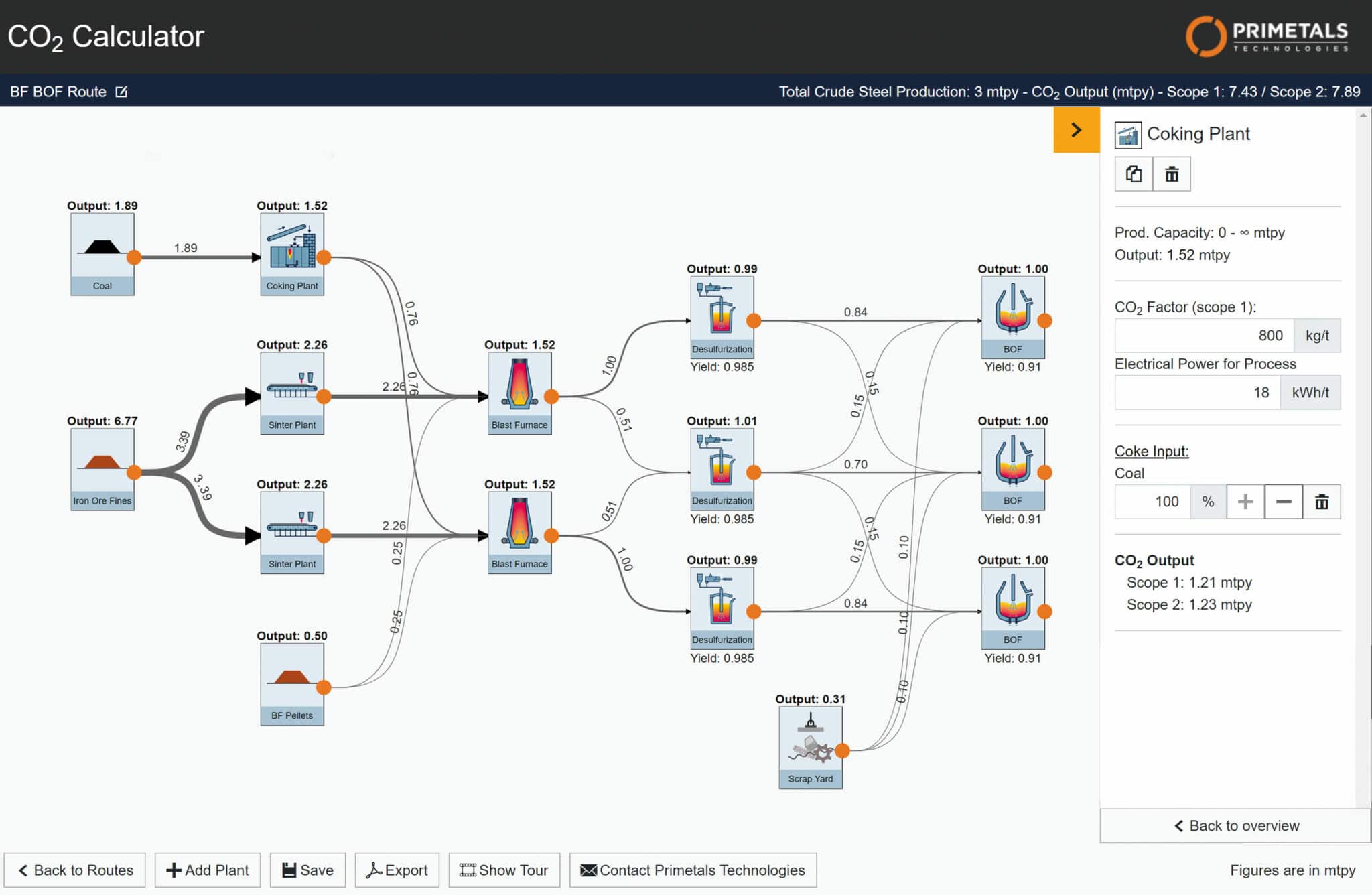Click the 'Figures are in mtpy' note

point(1292,870)
